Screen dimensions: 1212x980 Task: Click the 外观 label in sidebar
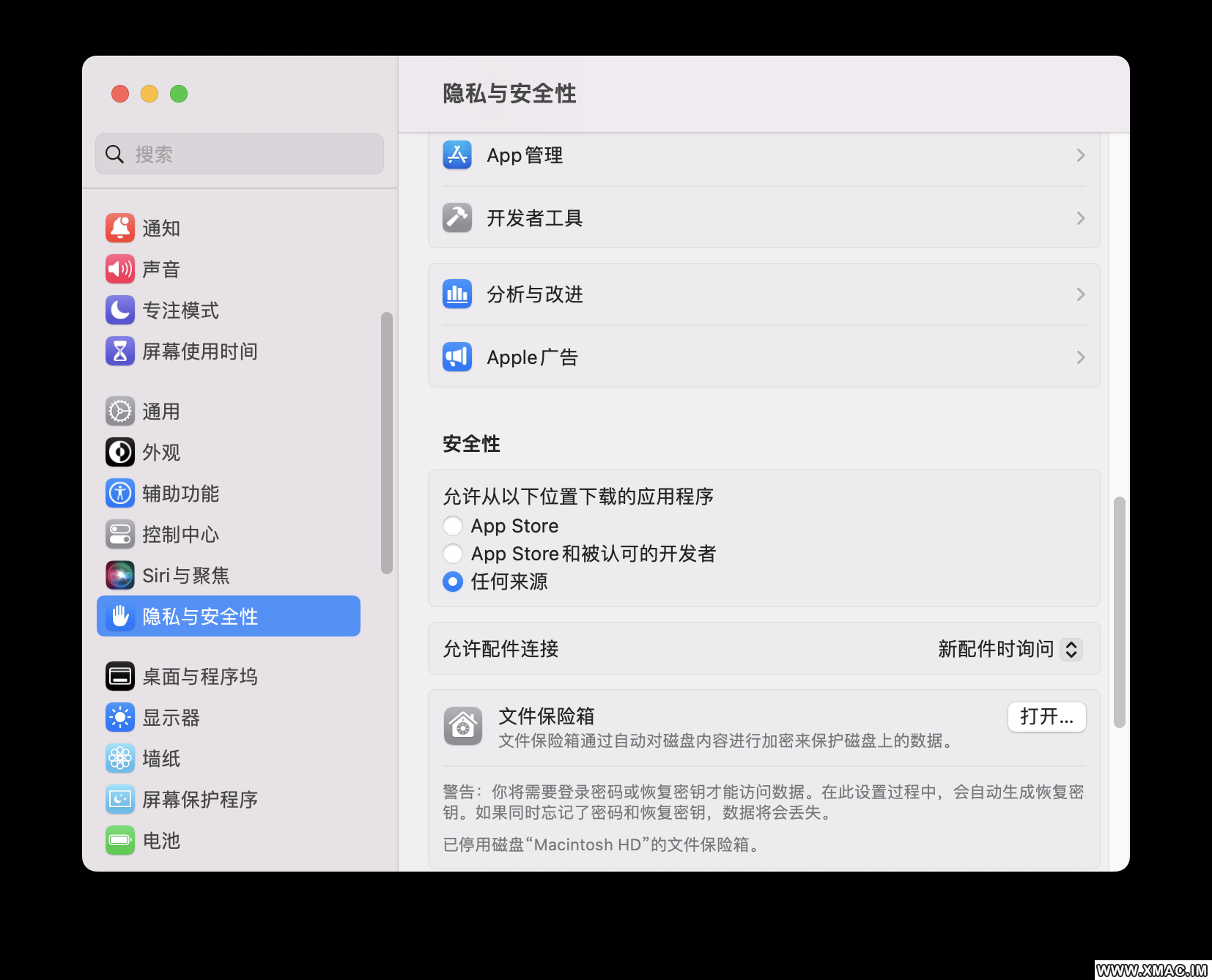click(x=161, y=453)
